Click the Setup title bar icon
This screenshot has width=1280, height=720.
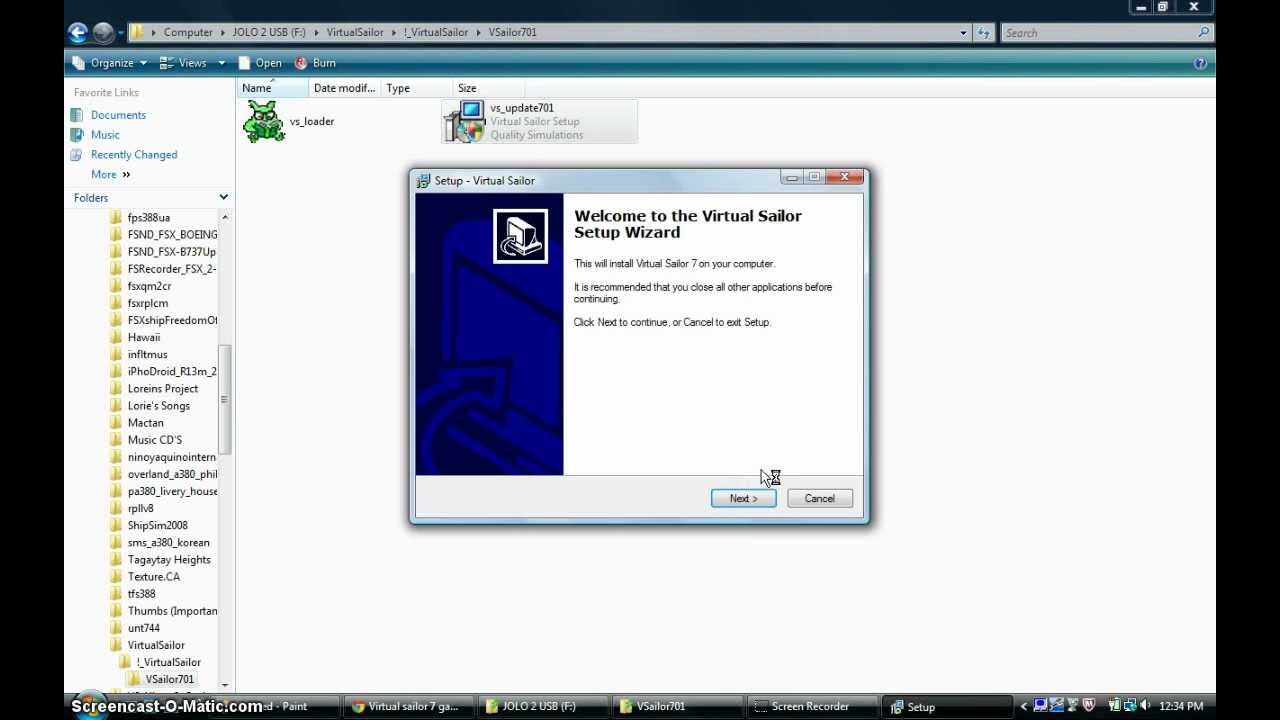click(x=424, y=180)
